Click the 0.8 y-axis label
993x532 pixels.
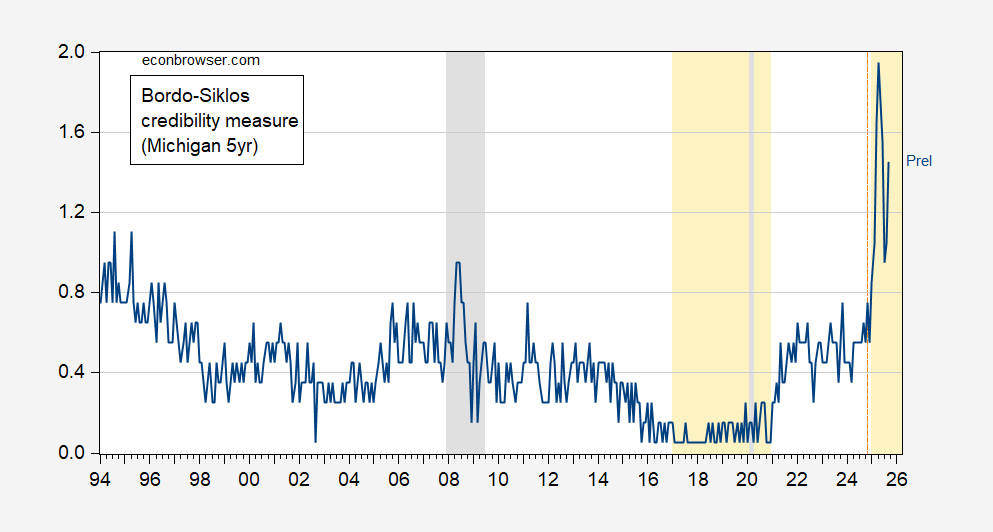(74, 293)
